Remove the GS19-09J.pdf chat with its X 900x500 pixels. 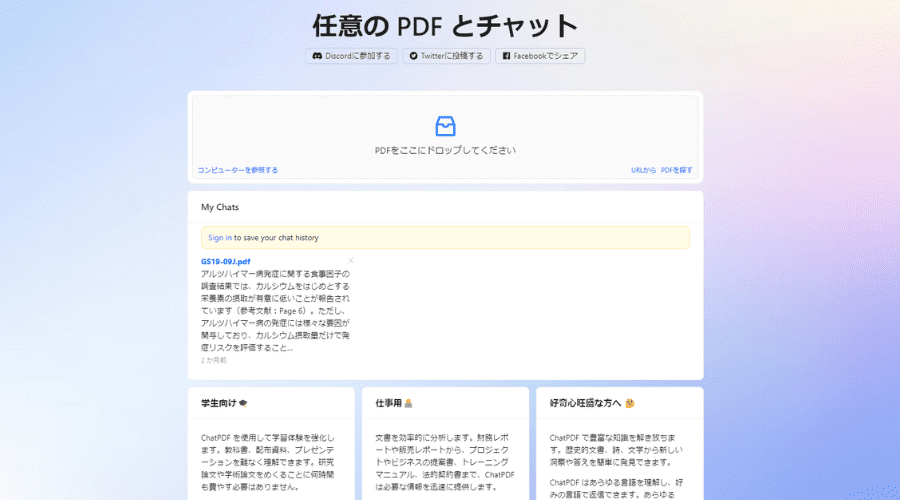click(351, 260)
